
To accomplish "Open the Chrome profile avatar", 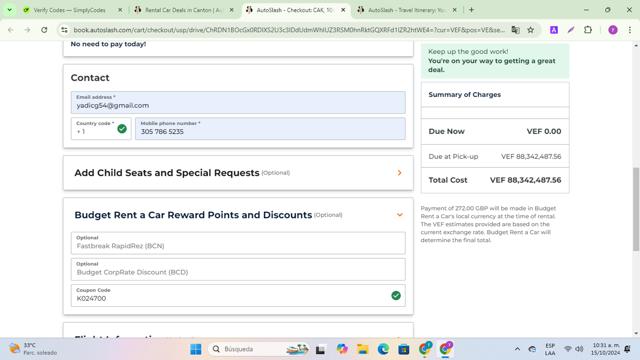I will 613,30.
